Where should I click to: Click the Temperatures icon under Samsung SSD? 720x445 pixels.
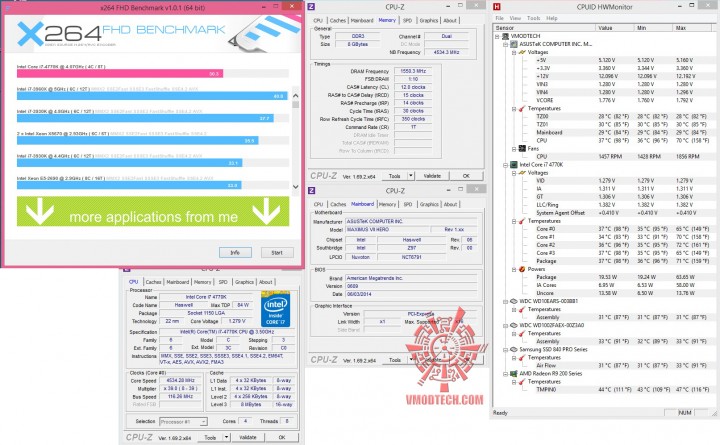522,357
